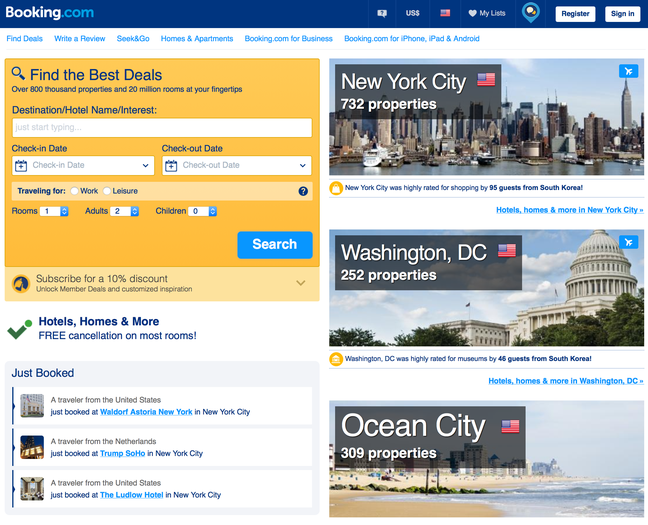Open the Trump SoHo hotel link
Viewport: 648px width, 525px height.
coord(122,453)
